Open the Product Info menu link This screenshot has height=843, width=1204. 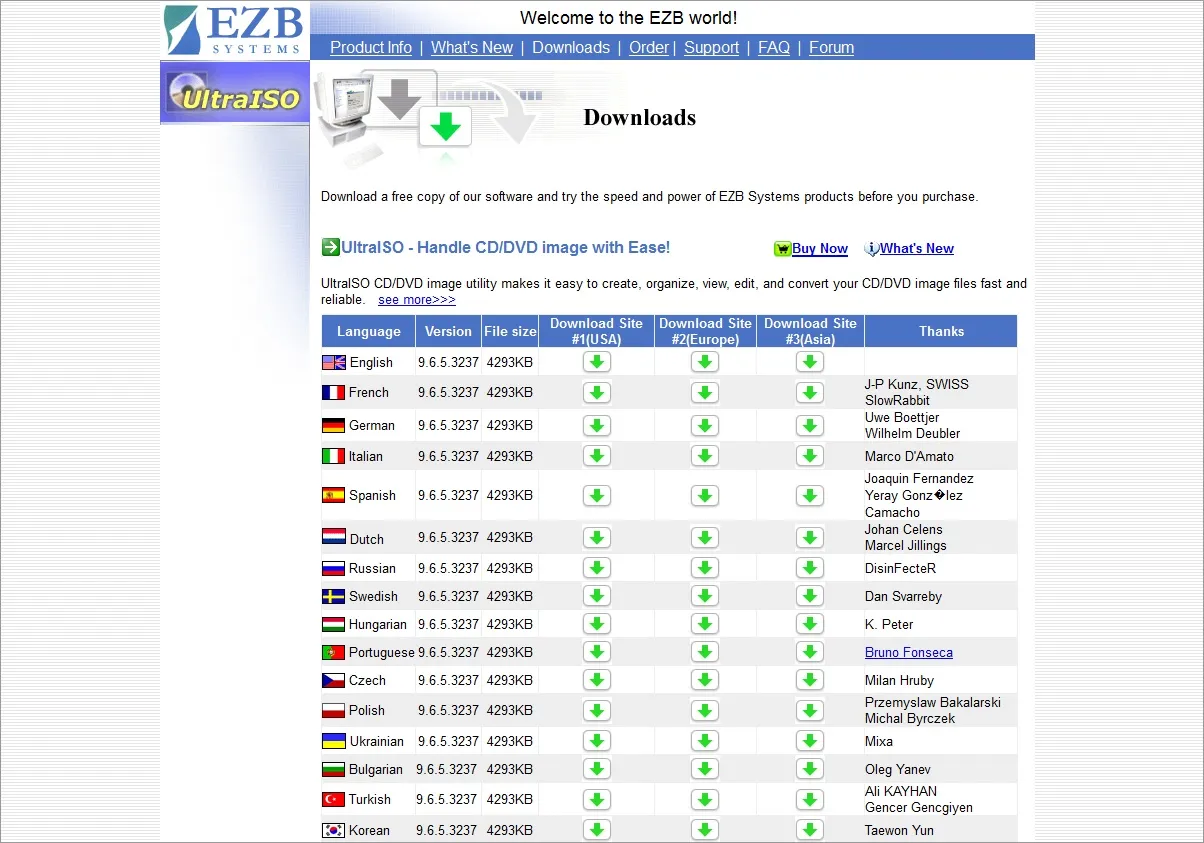coord(371,47)
